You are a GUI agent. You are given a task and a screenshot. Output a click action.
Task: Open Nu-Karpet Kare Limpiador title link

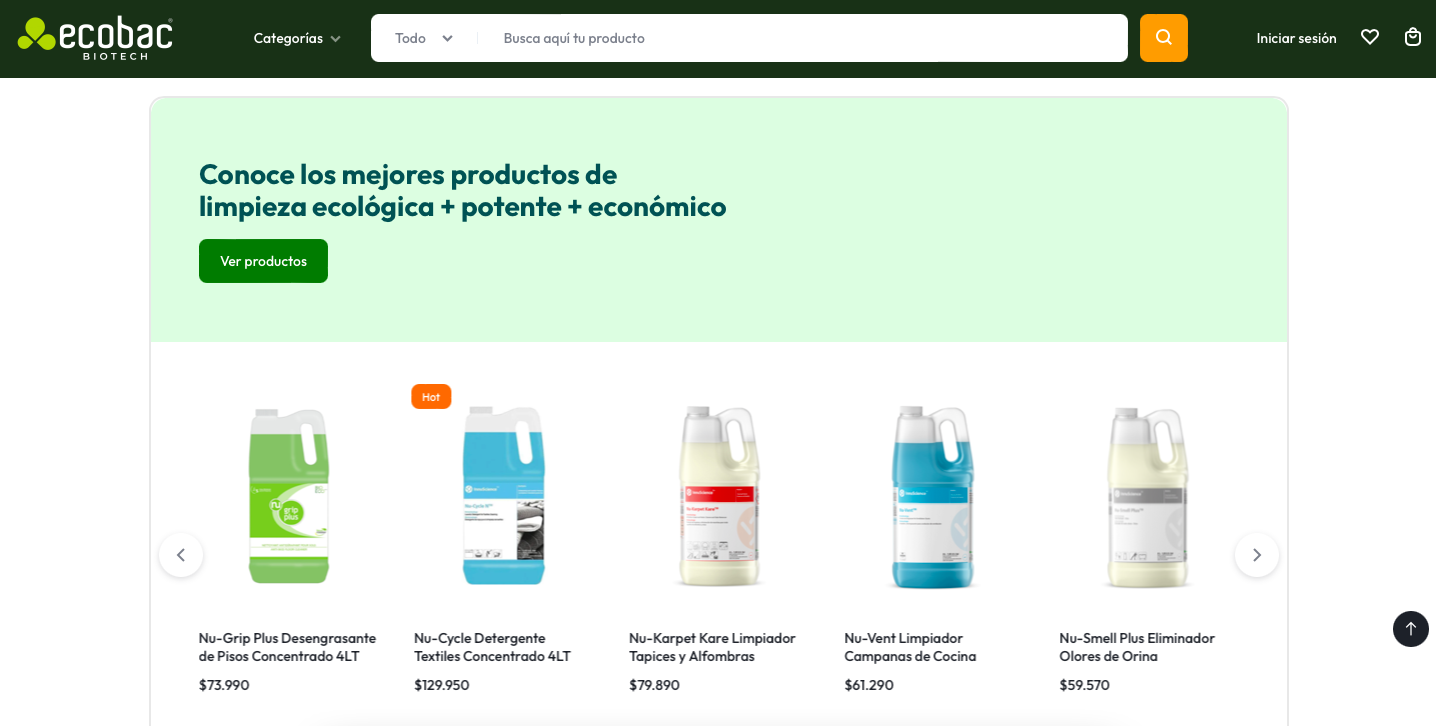tap(712, 647)
